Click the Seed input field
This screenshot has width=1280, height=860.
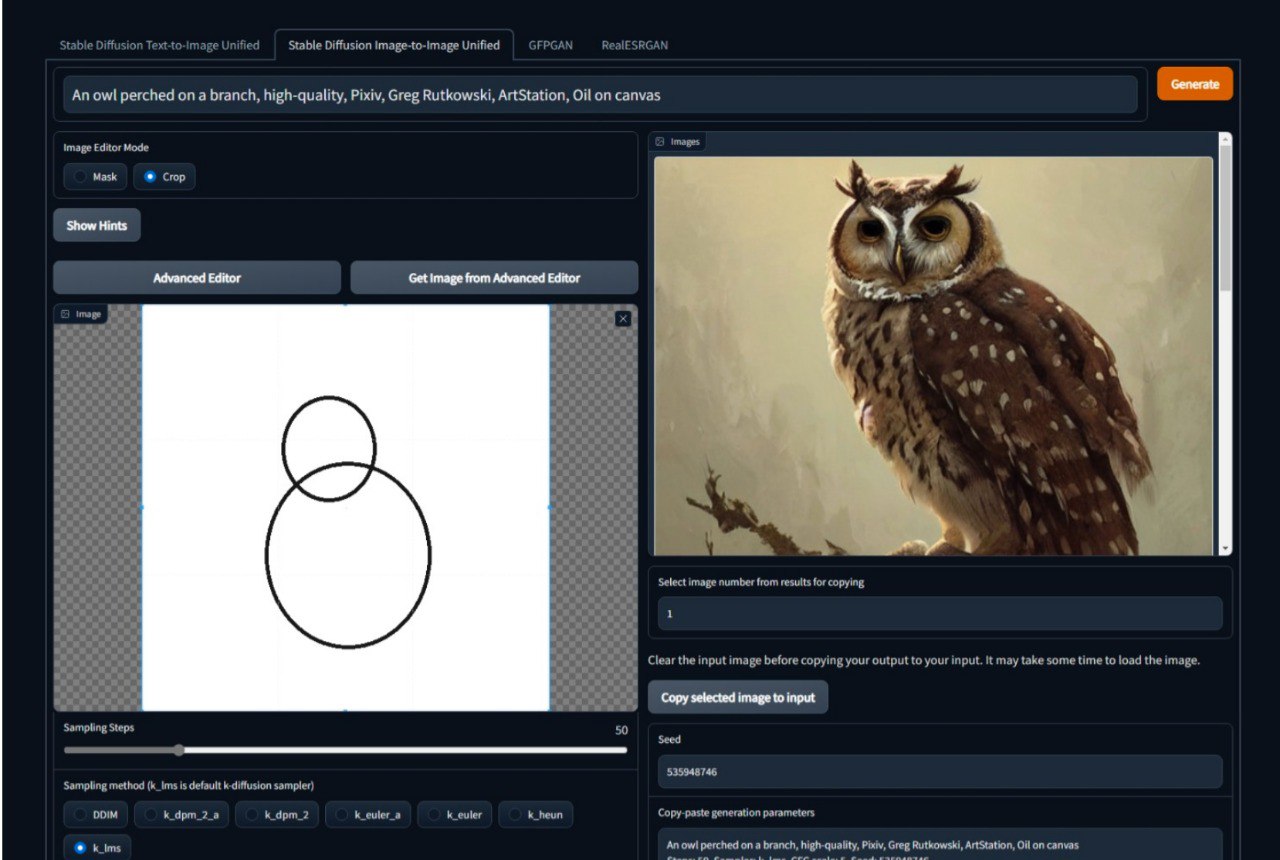(939, 772)
